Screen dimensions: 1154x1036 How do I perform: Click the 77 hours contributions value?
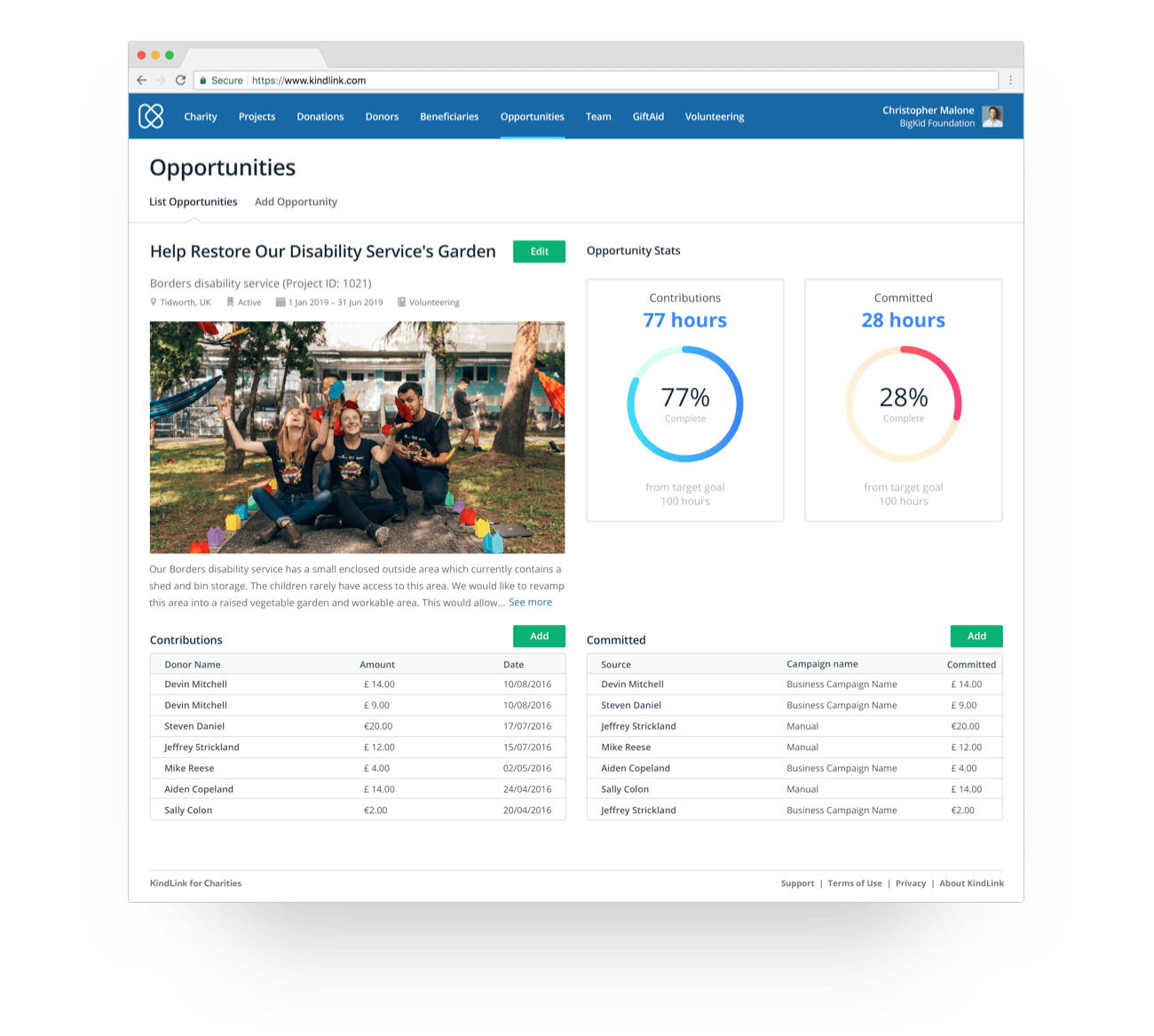(x=685, y=320)
